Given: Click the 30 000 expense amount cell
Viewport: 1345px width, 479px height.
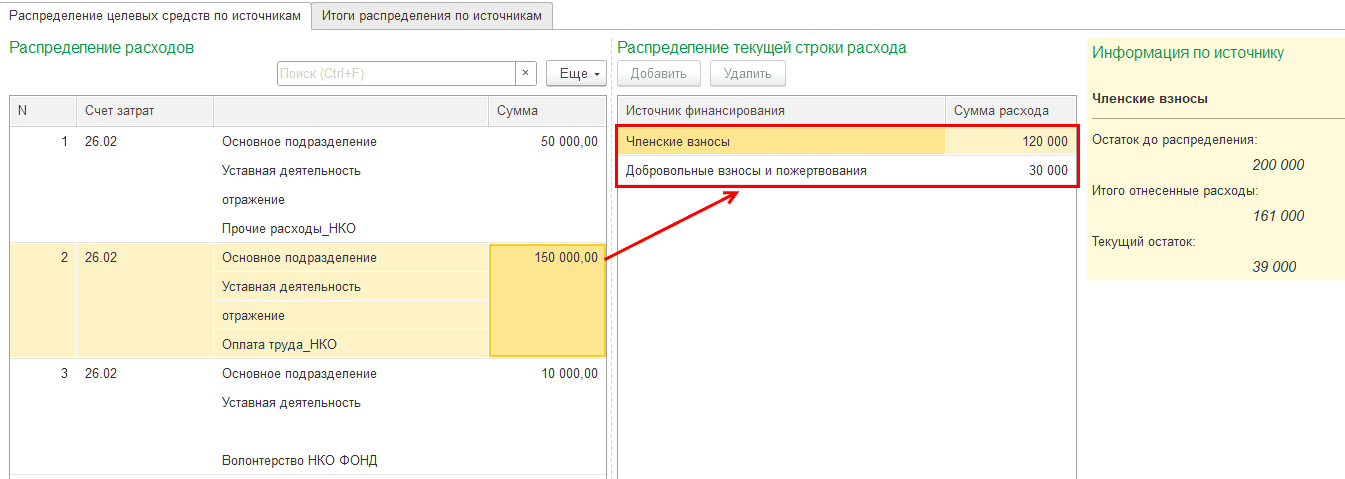Looking at the screenshot, I should (x=1010, y=171).
